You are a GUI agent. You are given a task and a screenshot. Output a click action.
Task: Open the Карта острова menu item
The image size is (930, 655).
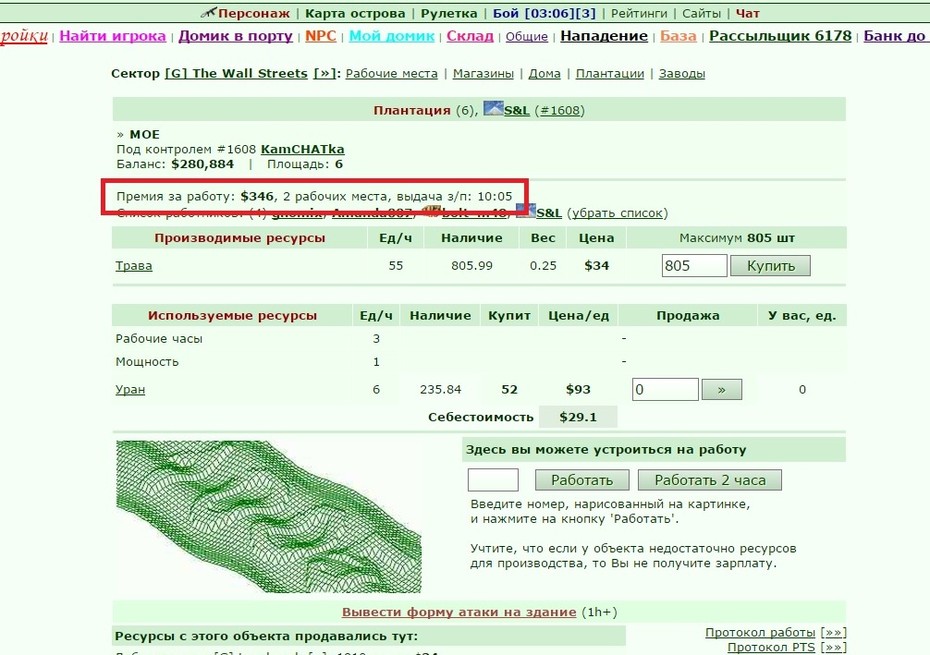pyautogui.click(x=355, y=13)
